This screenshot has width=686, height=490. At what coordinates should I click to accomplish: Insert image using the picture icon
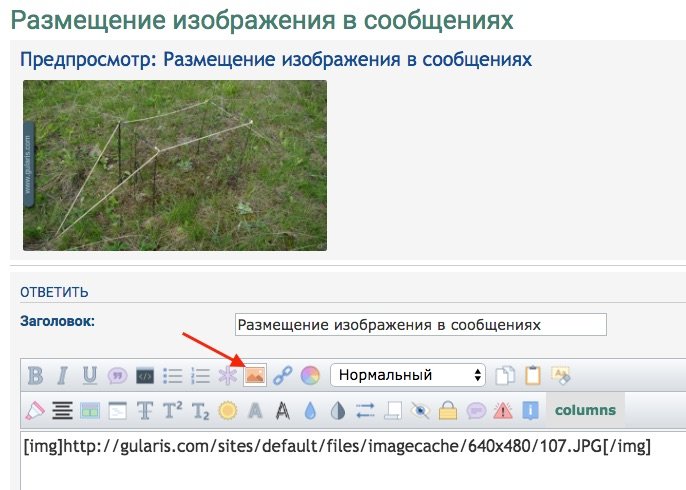tap(255, 376)
